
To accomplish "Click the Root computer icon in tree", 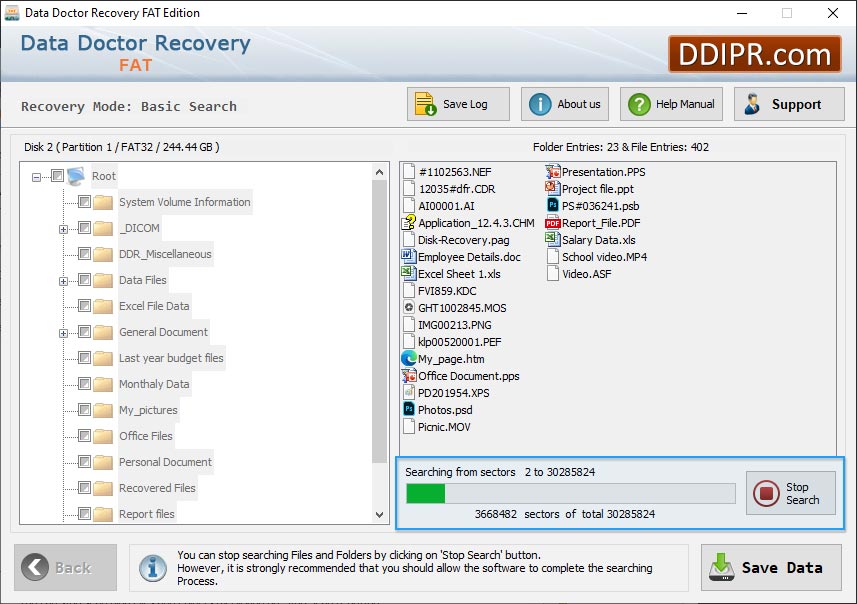I will [76, 176].
